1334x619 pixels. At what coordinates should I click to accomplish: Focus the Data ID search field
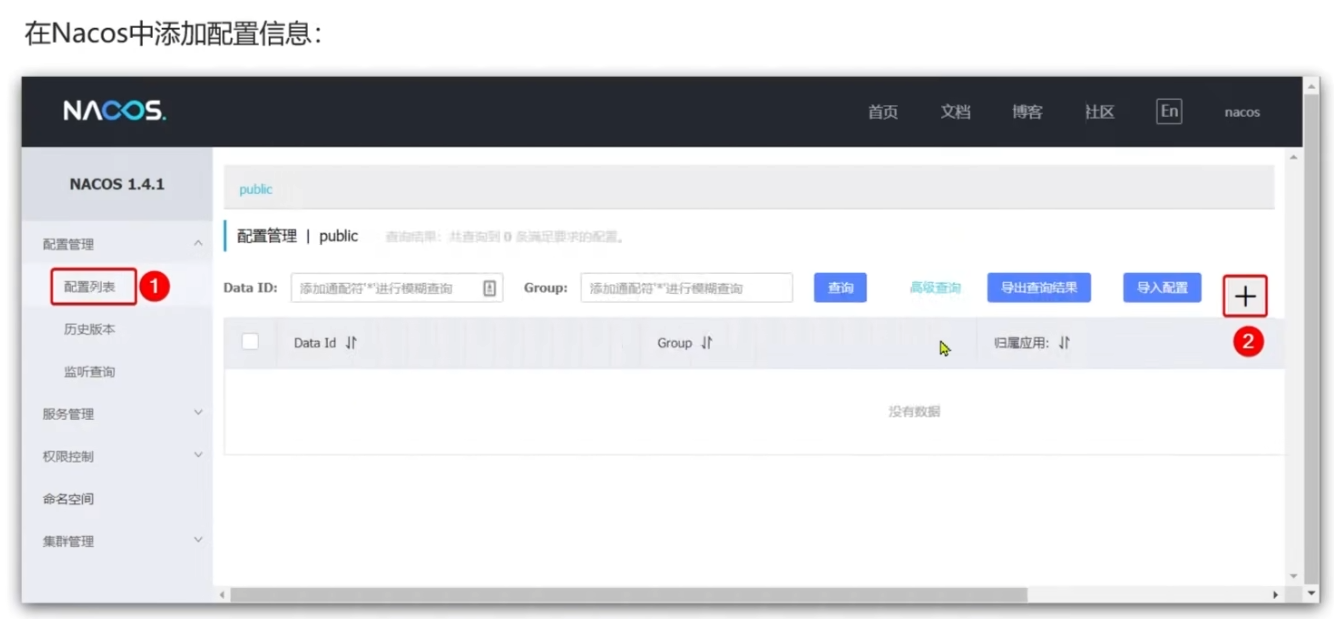tap(397, 288)
